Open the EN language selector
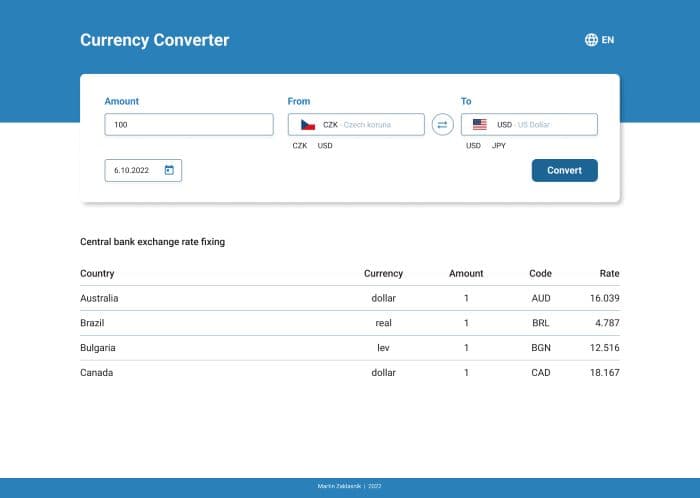This screenshot has height=498, width=700. [600, 40]
